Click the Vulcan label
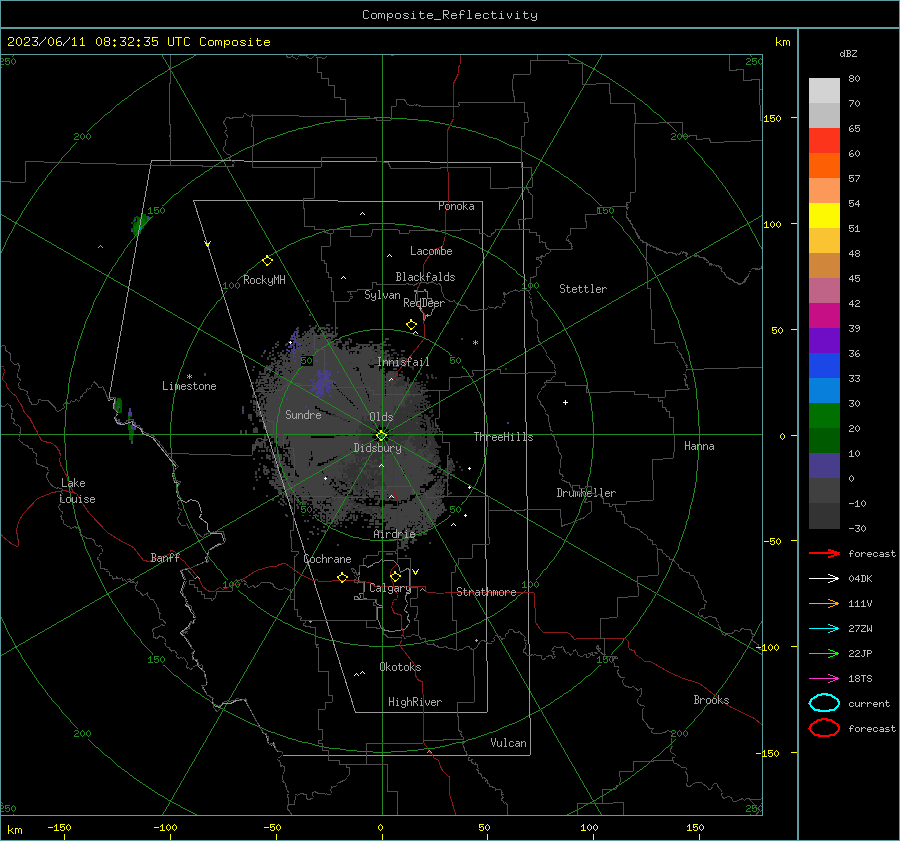900x841 pixels. click(509, 743)
